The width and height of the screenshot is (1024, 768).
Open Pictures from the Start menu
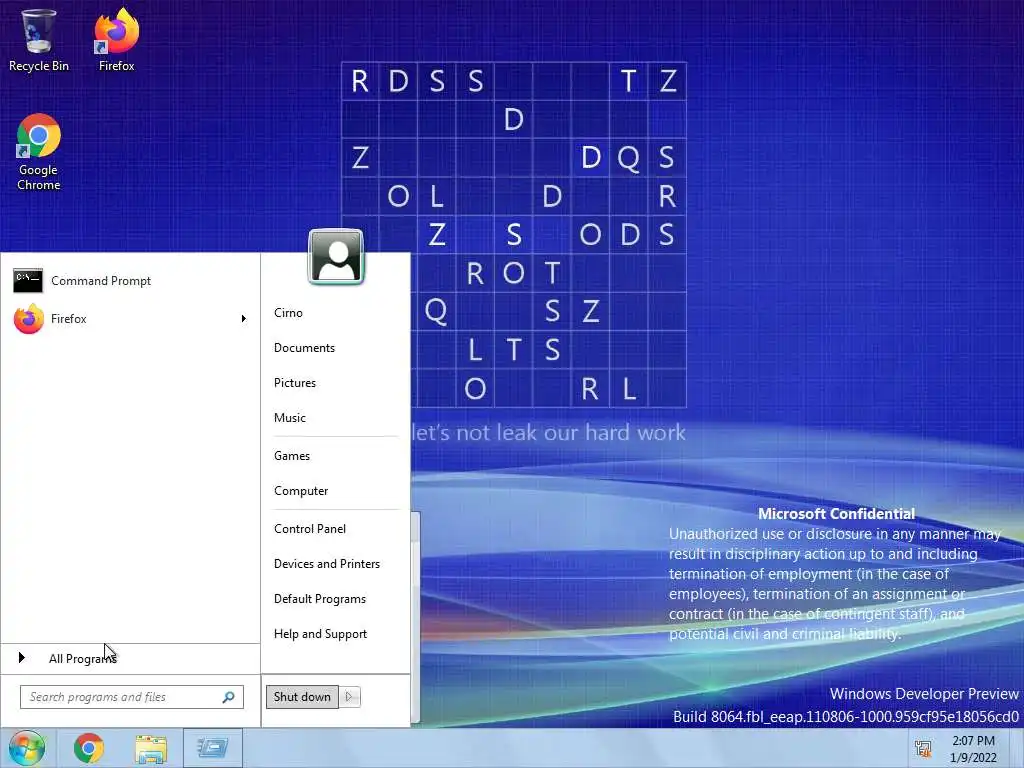(295, 383)
